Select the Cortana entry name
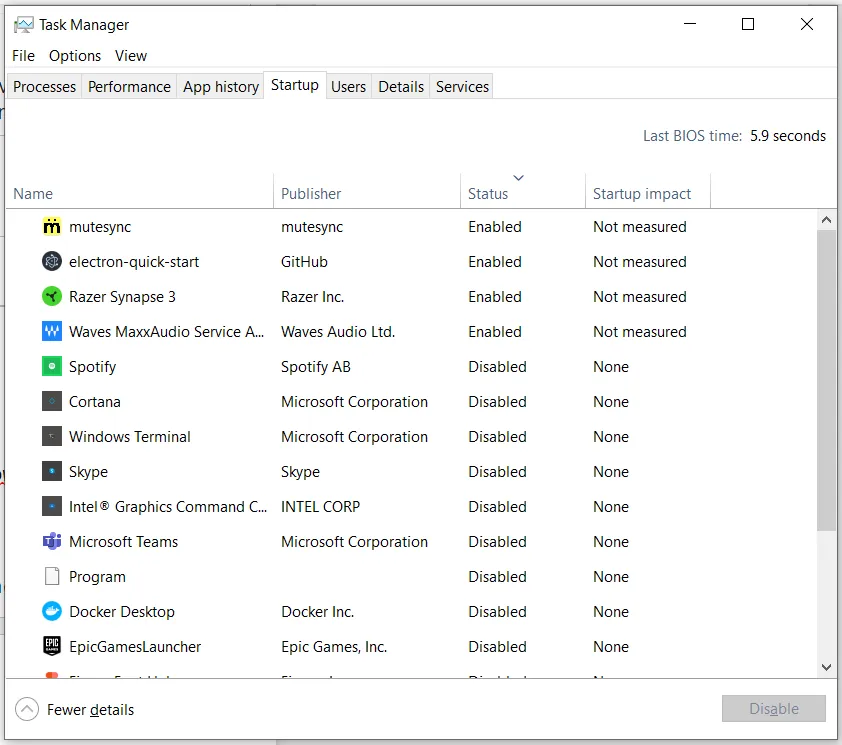This screenshot has height=745, width=842. click(95, 401)
